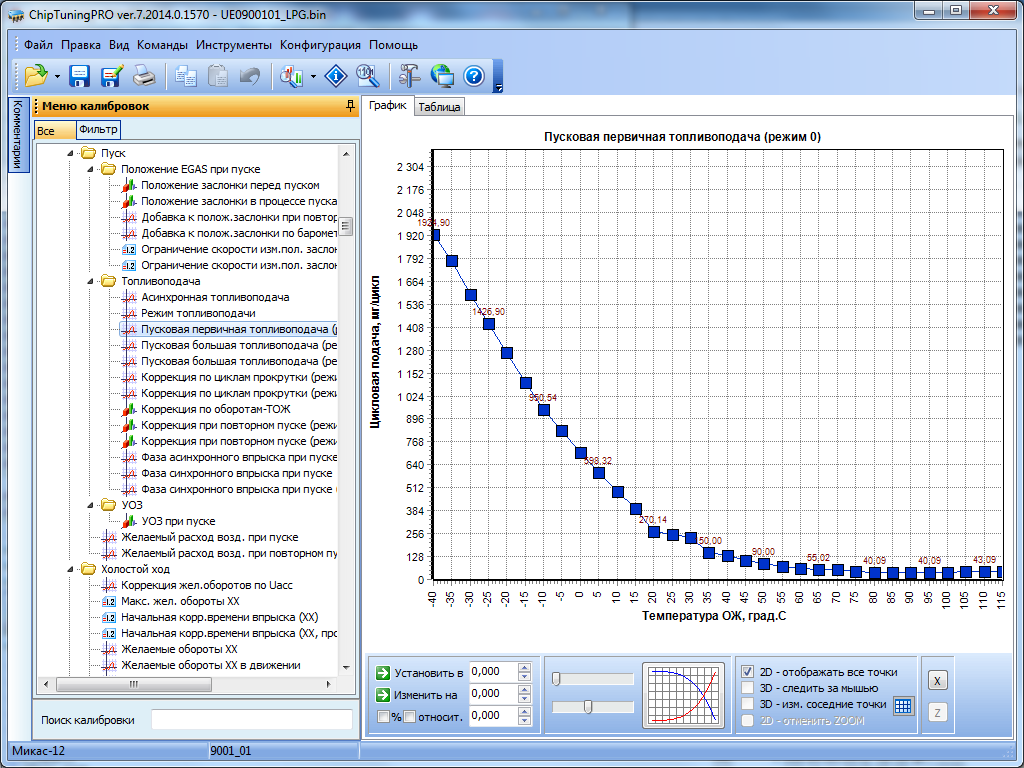This screenshot has height=768, width=1024.
Task: Click the save floppy disk icon
Action: pos(80,75)
